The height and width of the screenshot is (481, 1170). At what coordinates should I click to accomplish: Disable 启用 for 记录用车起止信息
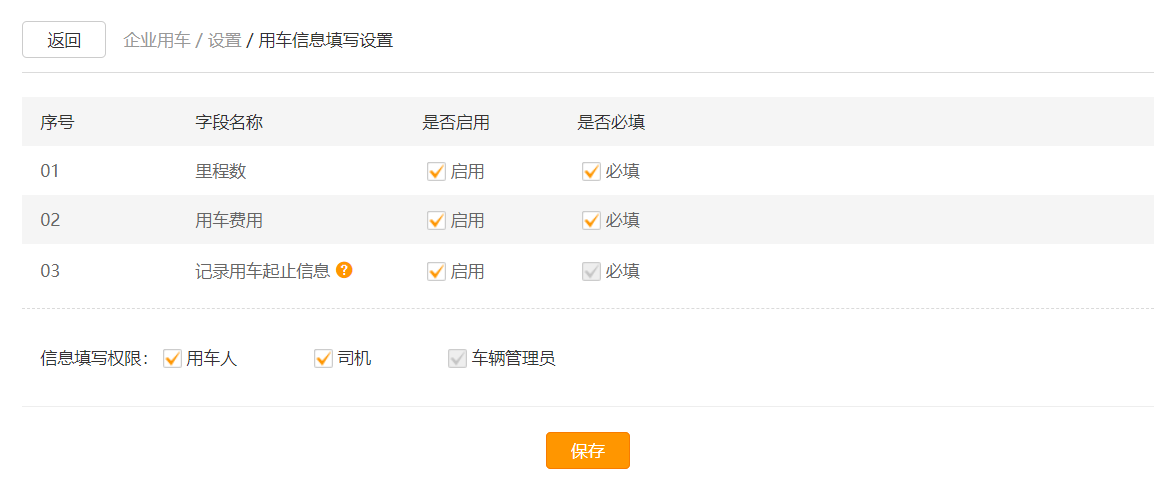(437, 271)
